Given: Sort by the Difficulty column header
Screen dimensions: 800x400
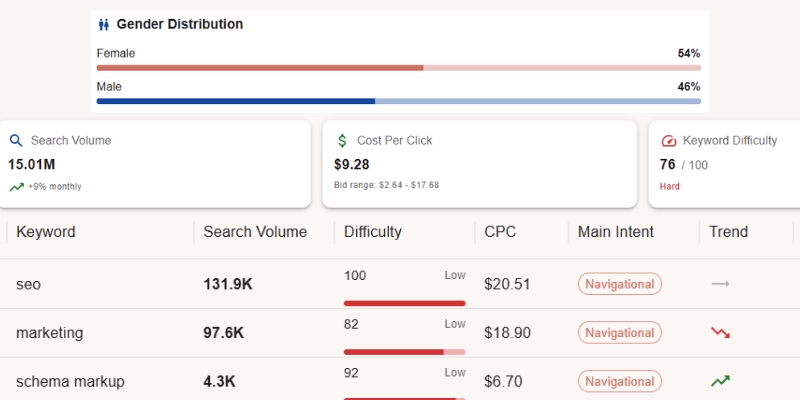Looking at the screenshot, I should coord(372,232).
